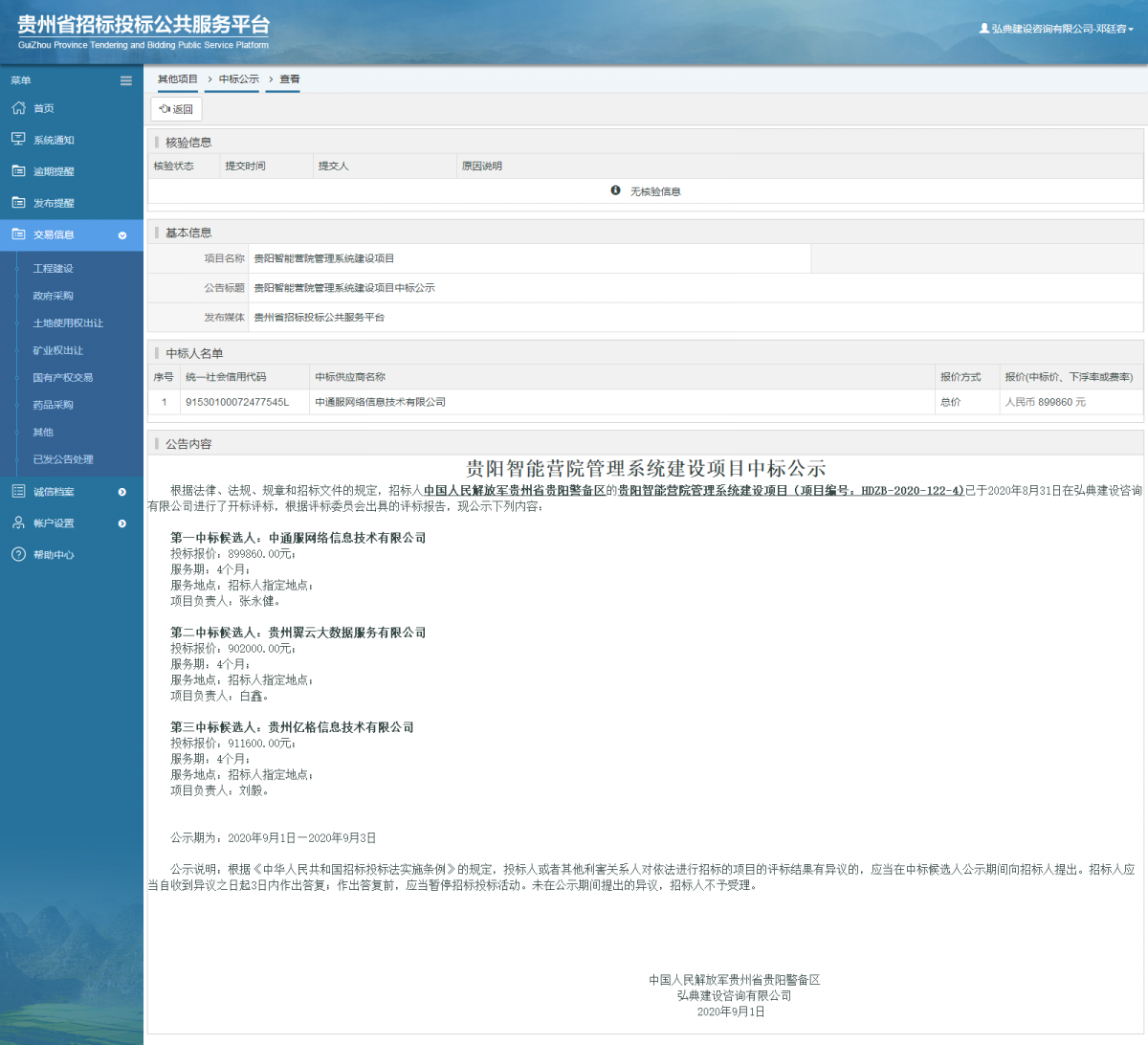
Task: Open 逾期提醒 in sidebar
Action: pyautogui.click(x=54, y=171)
